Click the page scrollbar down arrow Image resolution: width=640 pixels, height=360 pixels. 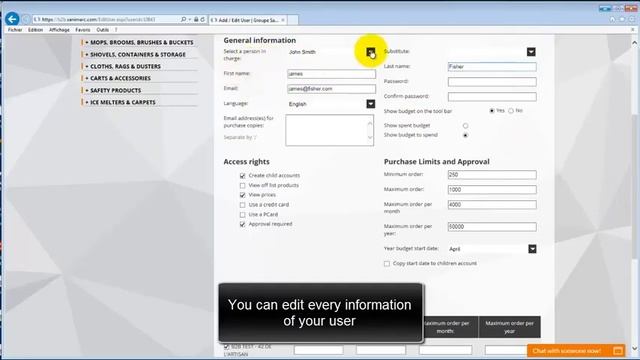point(634,348)
